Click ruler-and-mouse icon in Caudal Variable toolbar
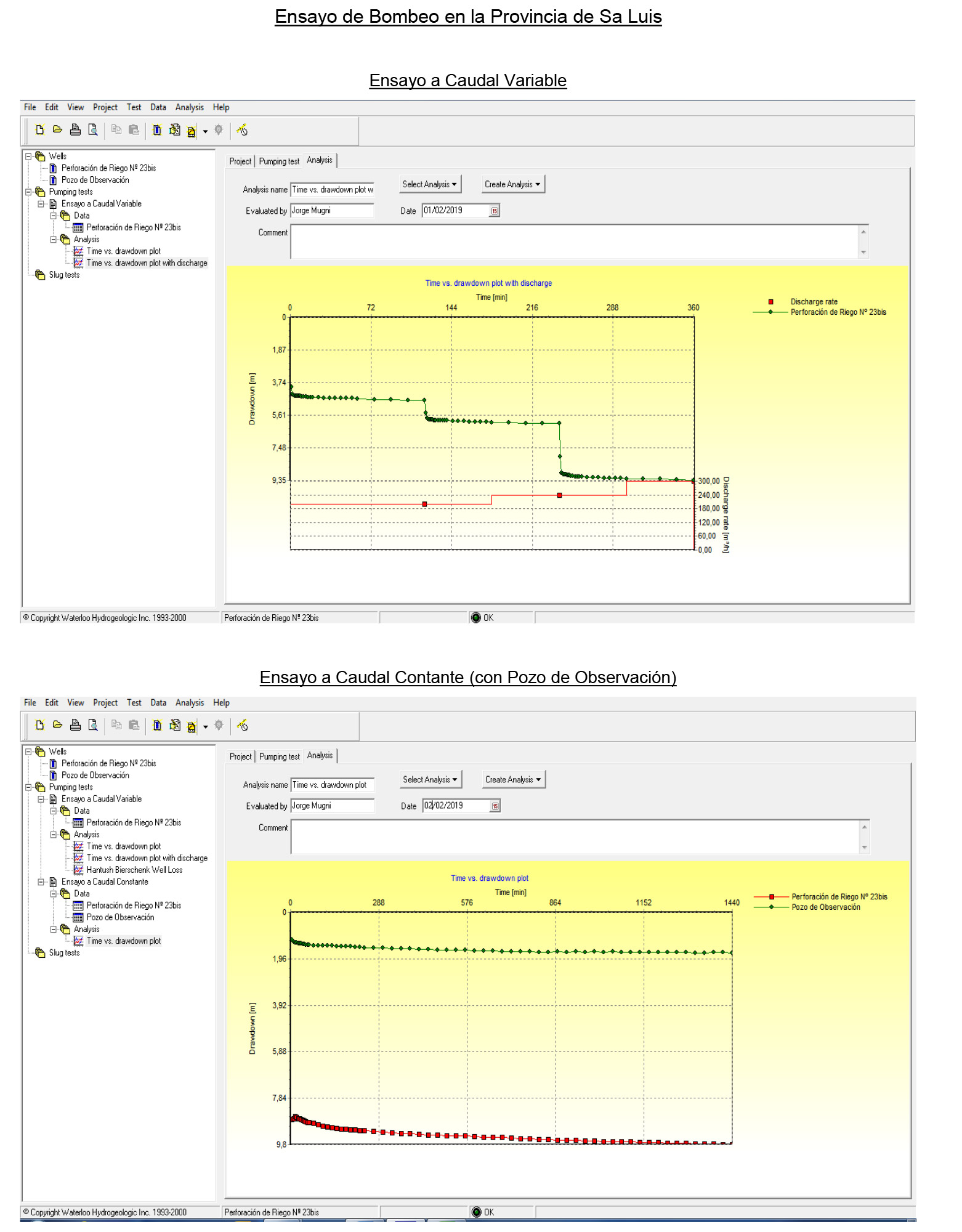 click(242, 130)
